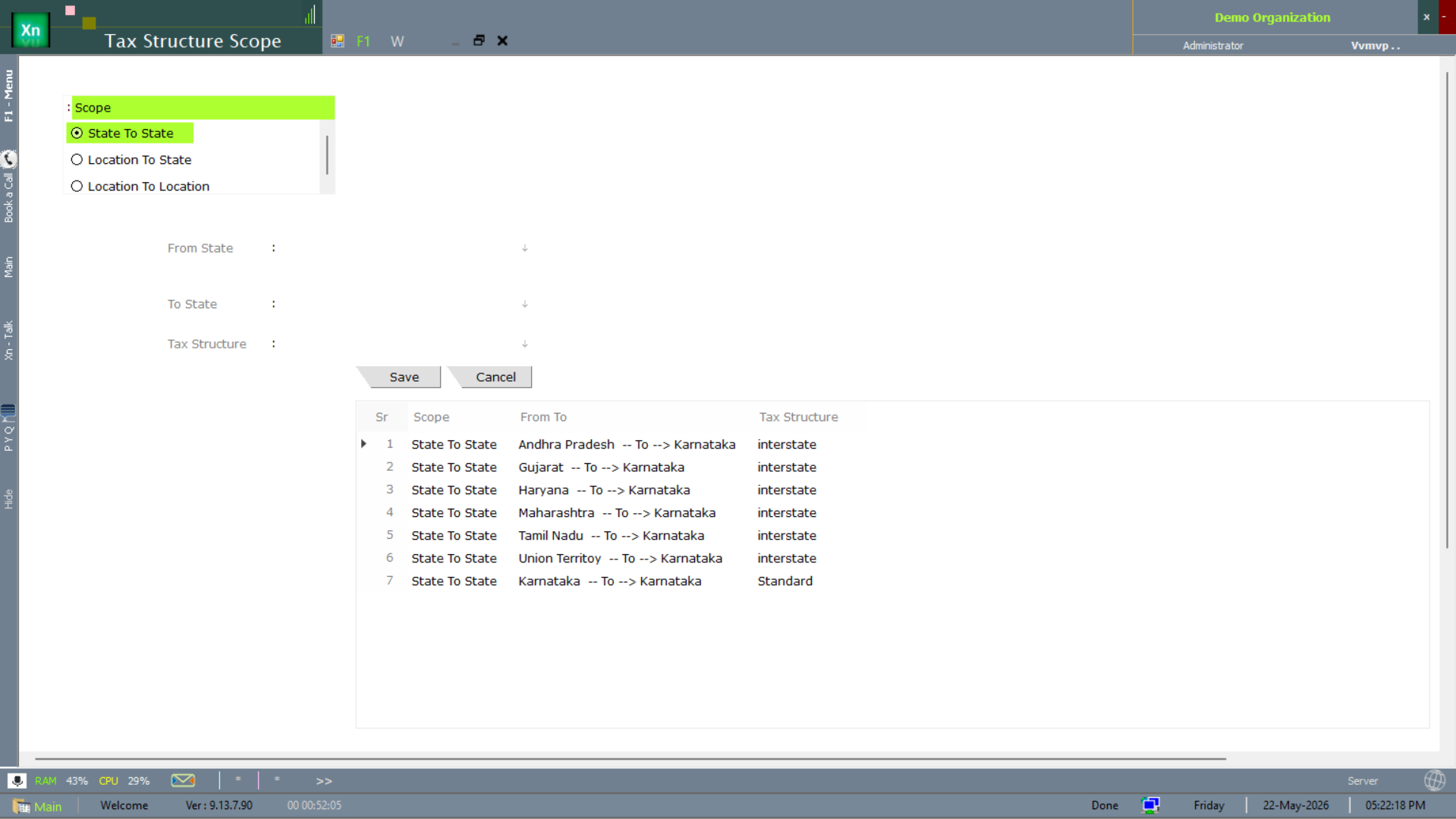This screenshot has height=819, width=1456.
Task: Click the Main folder icon at bottom left
Action: pos(21,806)
